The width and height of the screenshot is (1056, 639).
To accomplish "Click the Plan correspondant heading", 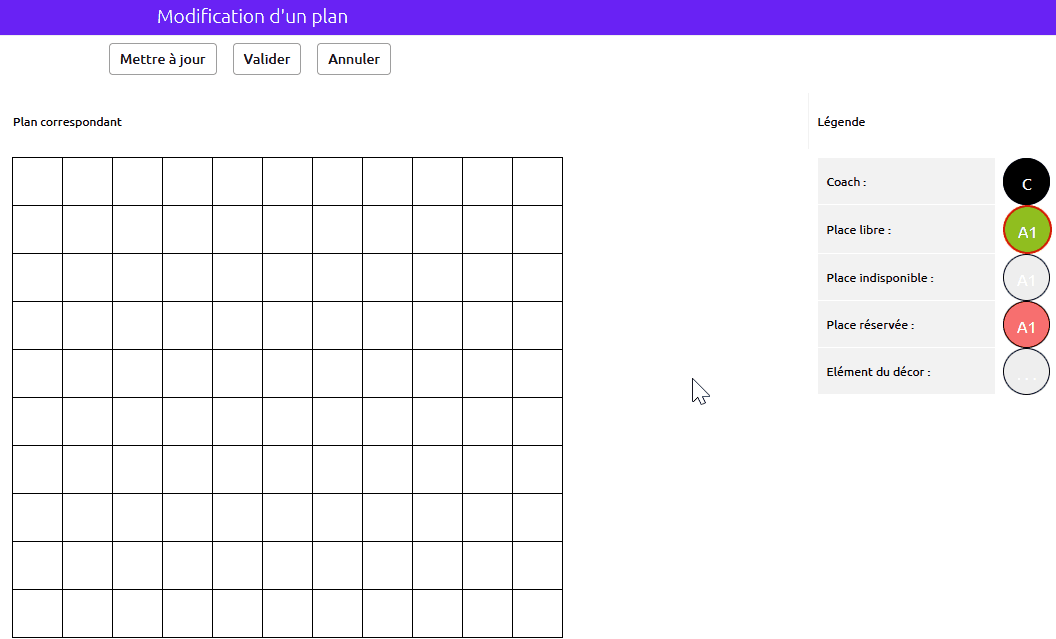I will click(x=67, y=122).
